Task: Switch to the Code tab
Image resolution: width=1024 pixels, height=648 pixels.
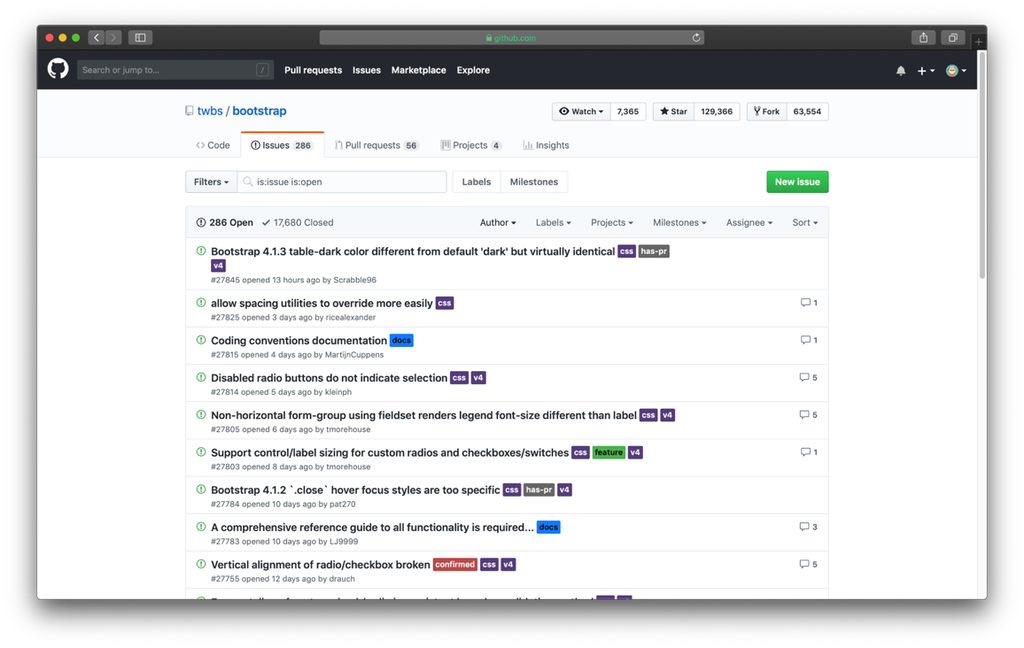Action: (x=213, y=145)
